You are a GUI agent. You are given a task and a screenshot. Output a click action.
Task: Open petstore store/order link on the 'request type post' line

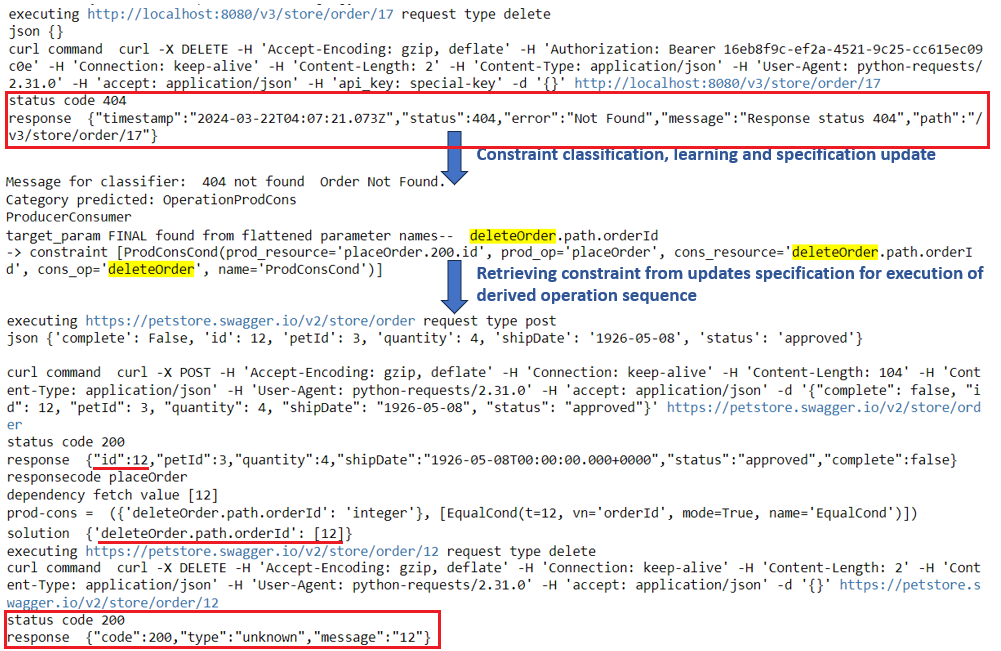(250, 320)
